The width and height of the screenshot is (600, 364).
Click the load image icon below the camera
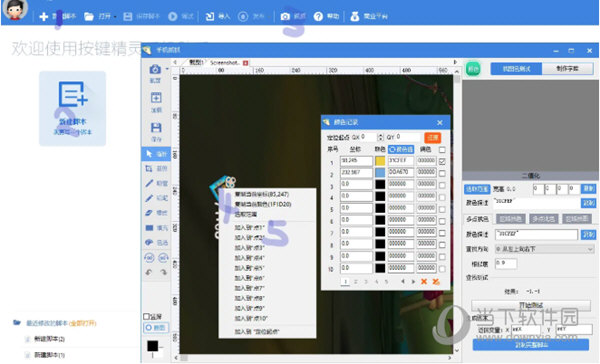156,98
